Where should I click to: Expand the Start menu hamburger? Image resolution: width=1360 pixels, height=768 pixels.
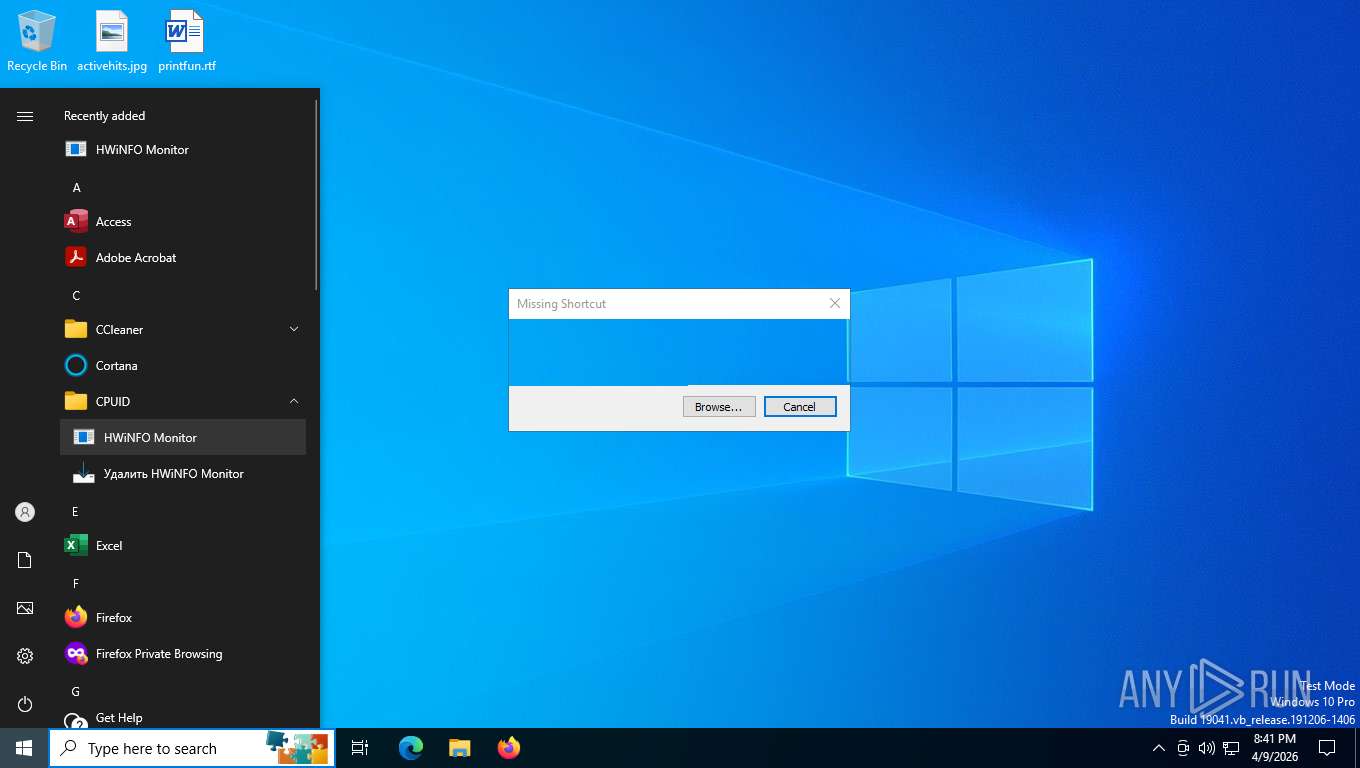(x=25, y=116)
